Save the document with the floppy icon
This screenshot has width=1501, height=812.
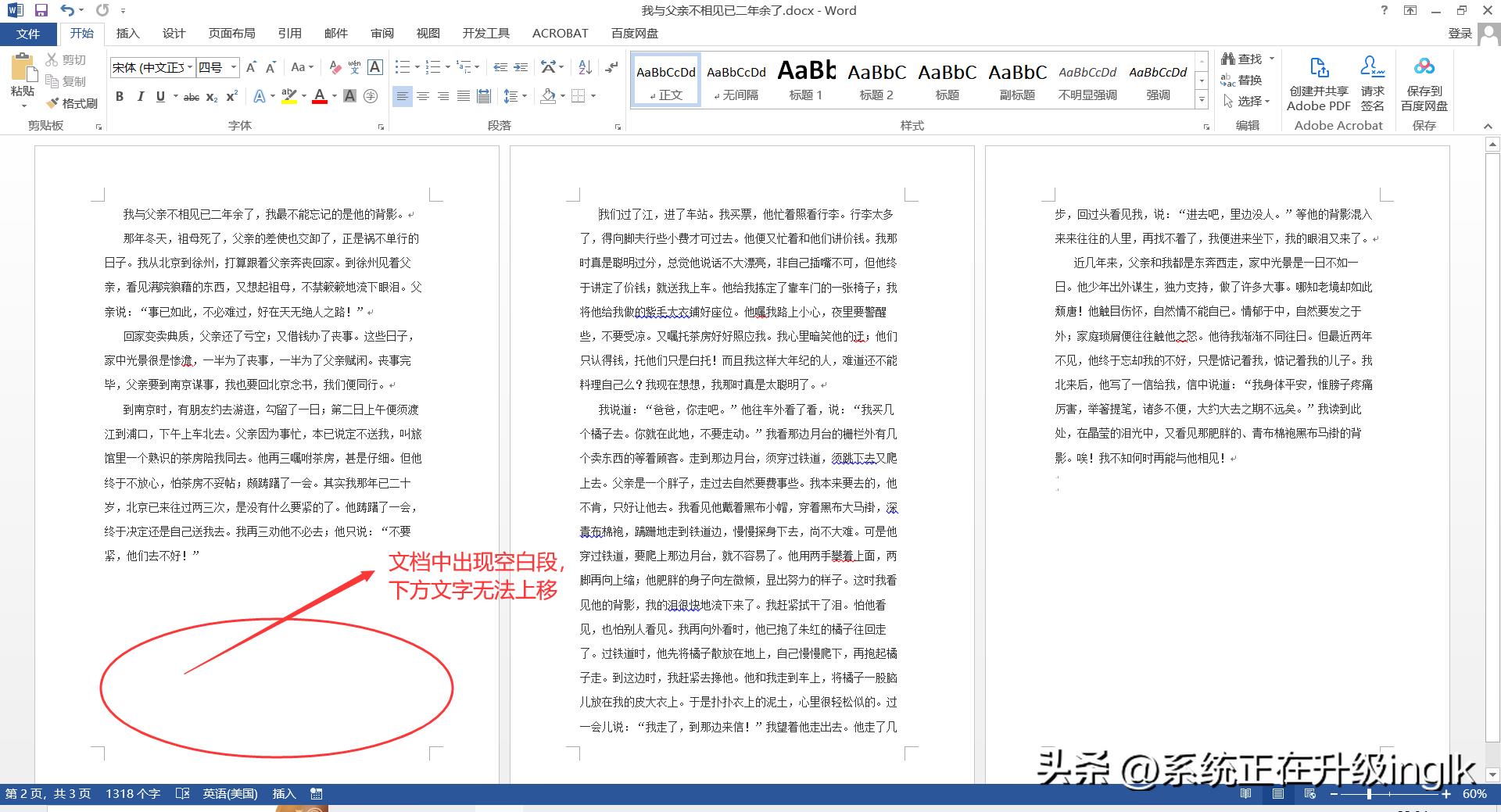[41, 10]
